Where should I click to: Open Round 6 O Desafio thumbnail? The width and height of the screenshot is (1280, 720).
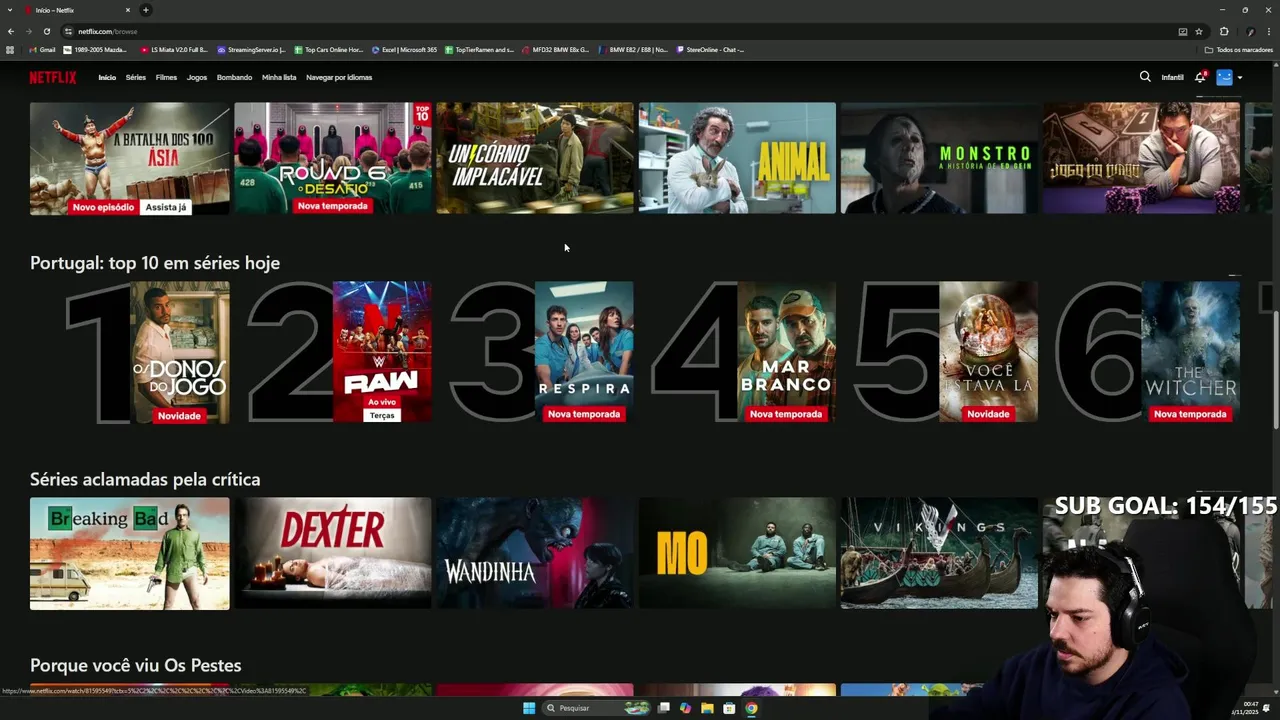tap(333, 158)
